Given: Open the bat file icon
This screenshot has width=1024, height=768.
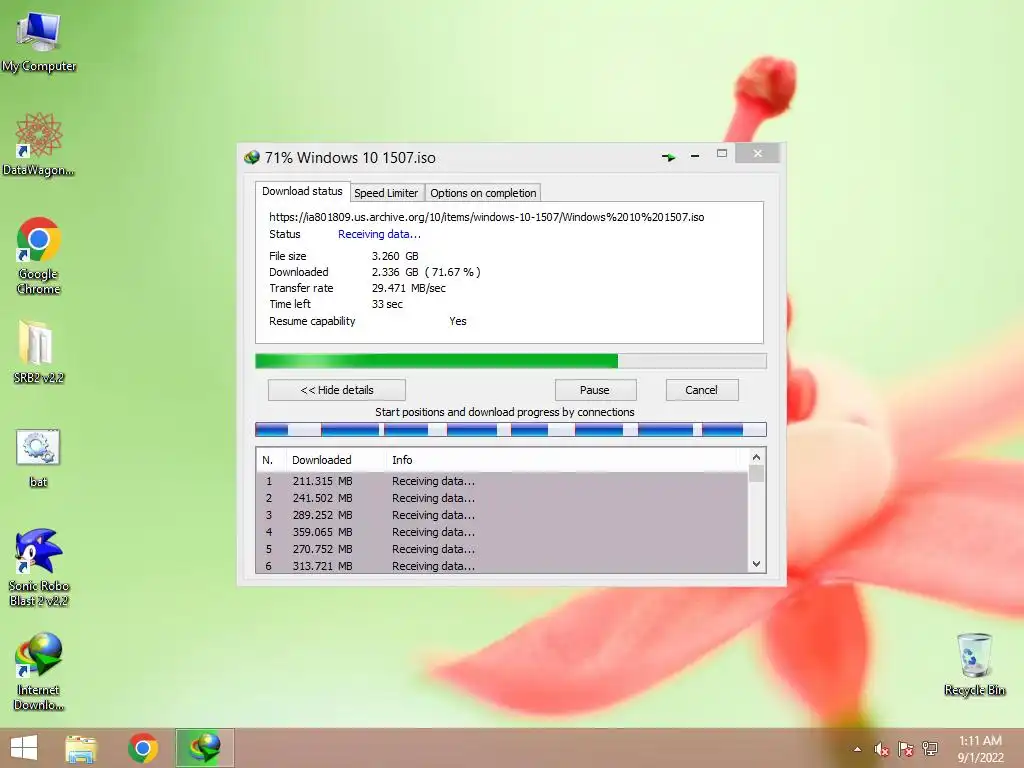Looking at the screenshot, I should click(x=39, y=458).
